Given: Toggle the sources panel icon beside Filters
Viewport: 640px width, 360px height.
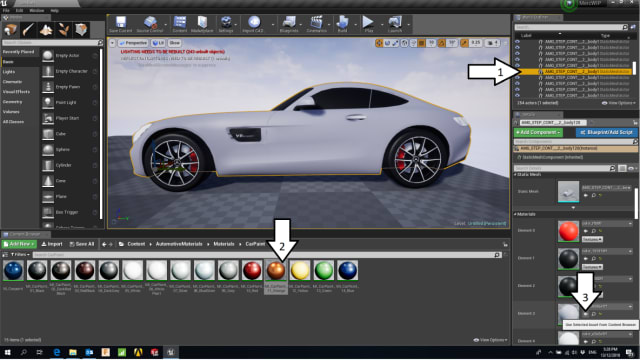Looking at the screenshot, I should tap(5, 255).
